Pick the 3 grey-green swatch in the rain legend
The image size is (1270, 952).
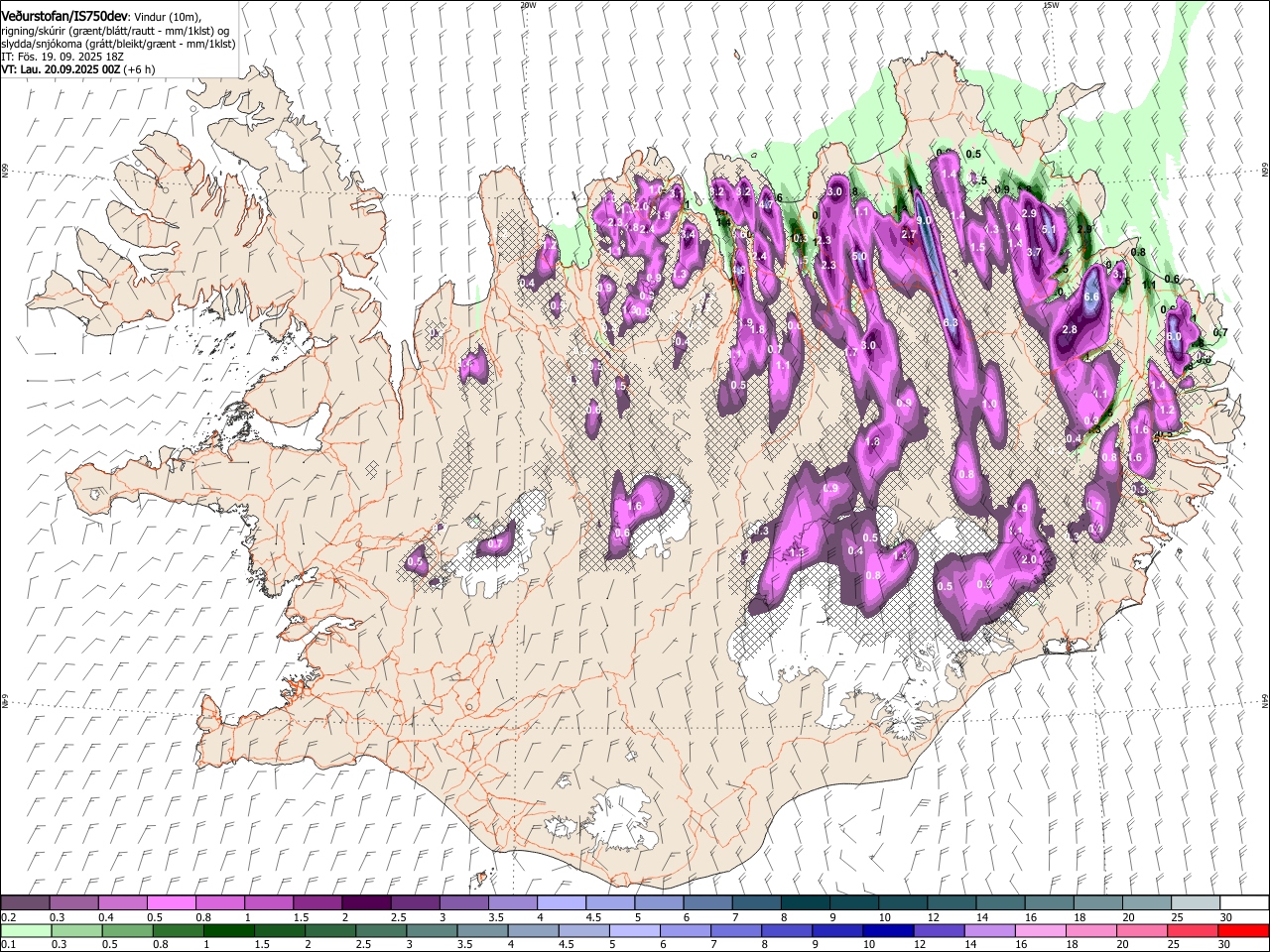point(432,930)
